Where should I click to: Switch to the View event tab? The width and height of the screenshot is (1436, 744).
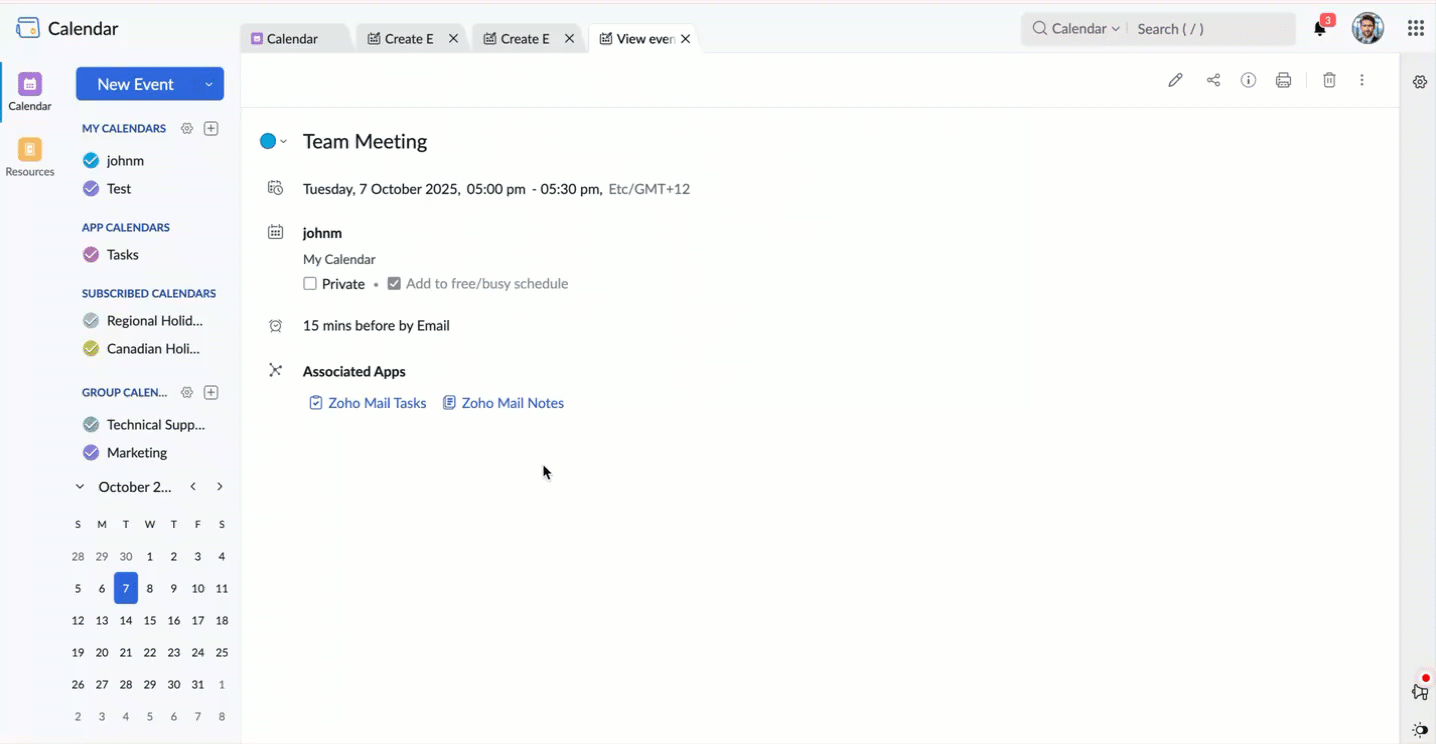pos(638,38)
